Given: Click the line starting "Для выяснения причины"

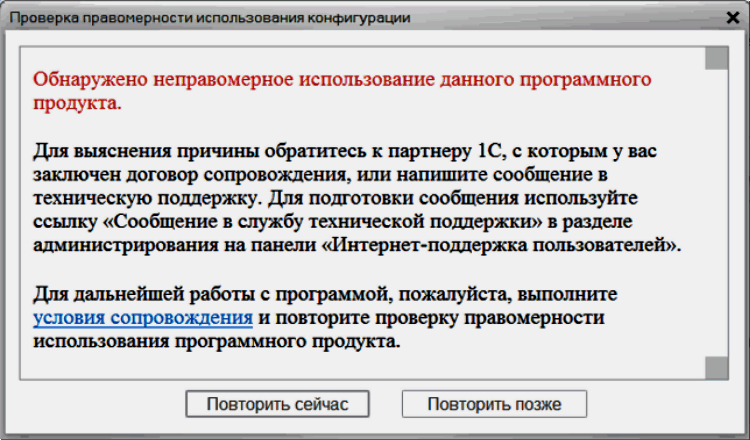Looking at the screenshot, I should coord(350,150).
